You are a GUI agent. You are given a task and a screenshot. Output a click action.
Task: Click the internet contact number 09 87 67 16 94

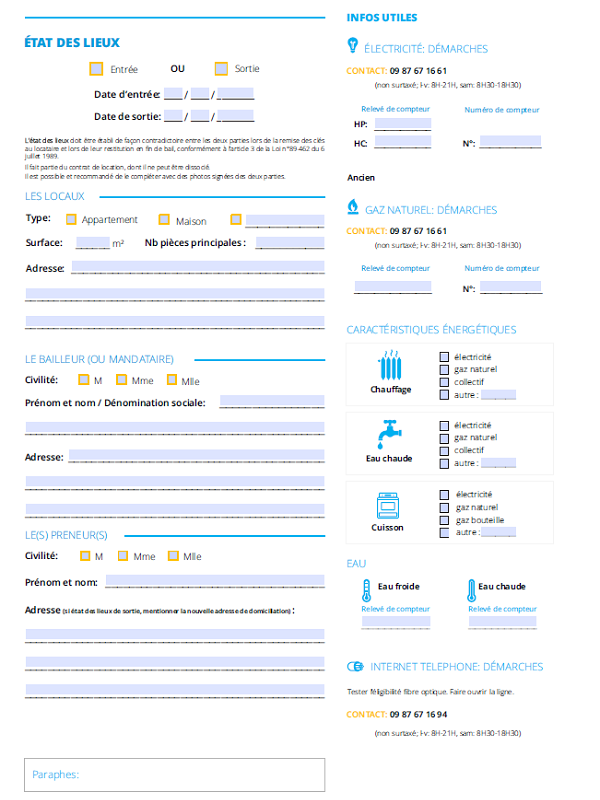click(x=418, y=714)
